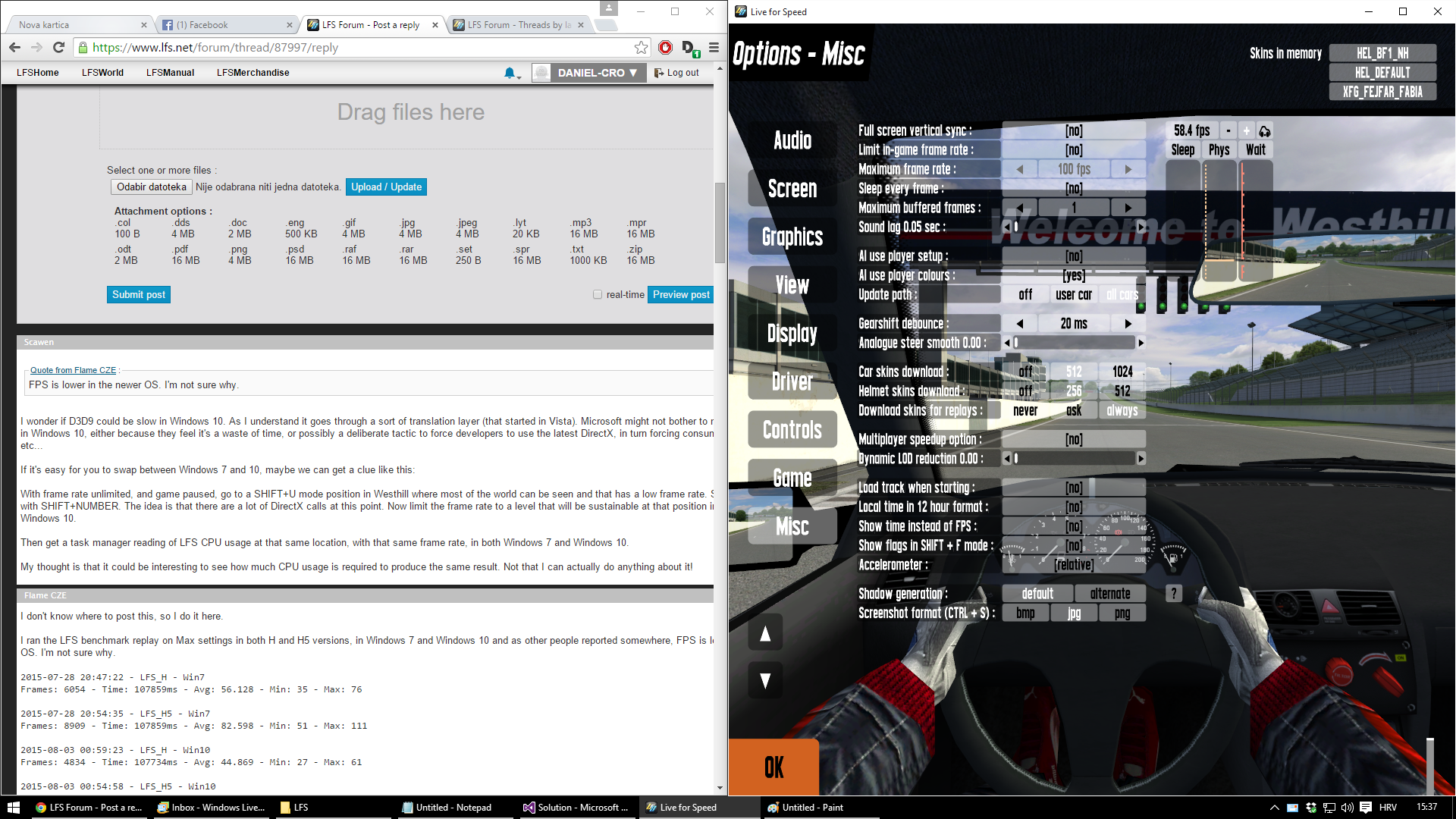The width and height of the screenshot is (1456, 819).
Task: Click the notification bell icon in forum header
Action: point(510,73)
